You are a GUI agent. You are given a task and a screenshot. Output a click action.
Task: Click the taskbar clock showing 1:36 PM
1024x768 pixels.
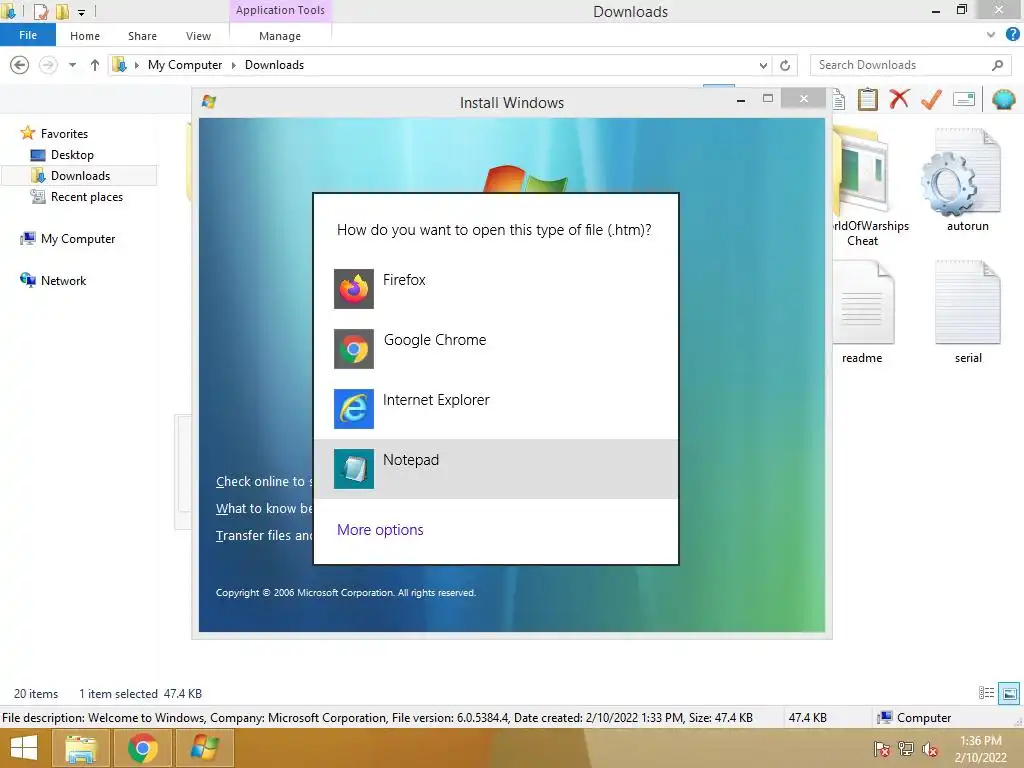click(980, 749)
